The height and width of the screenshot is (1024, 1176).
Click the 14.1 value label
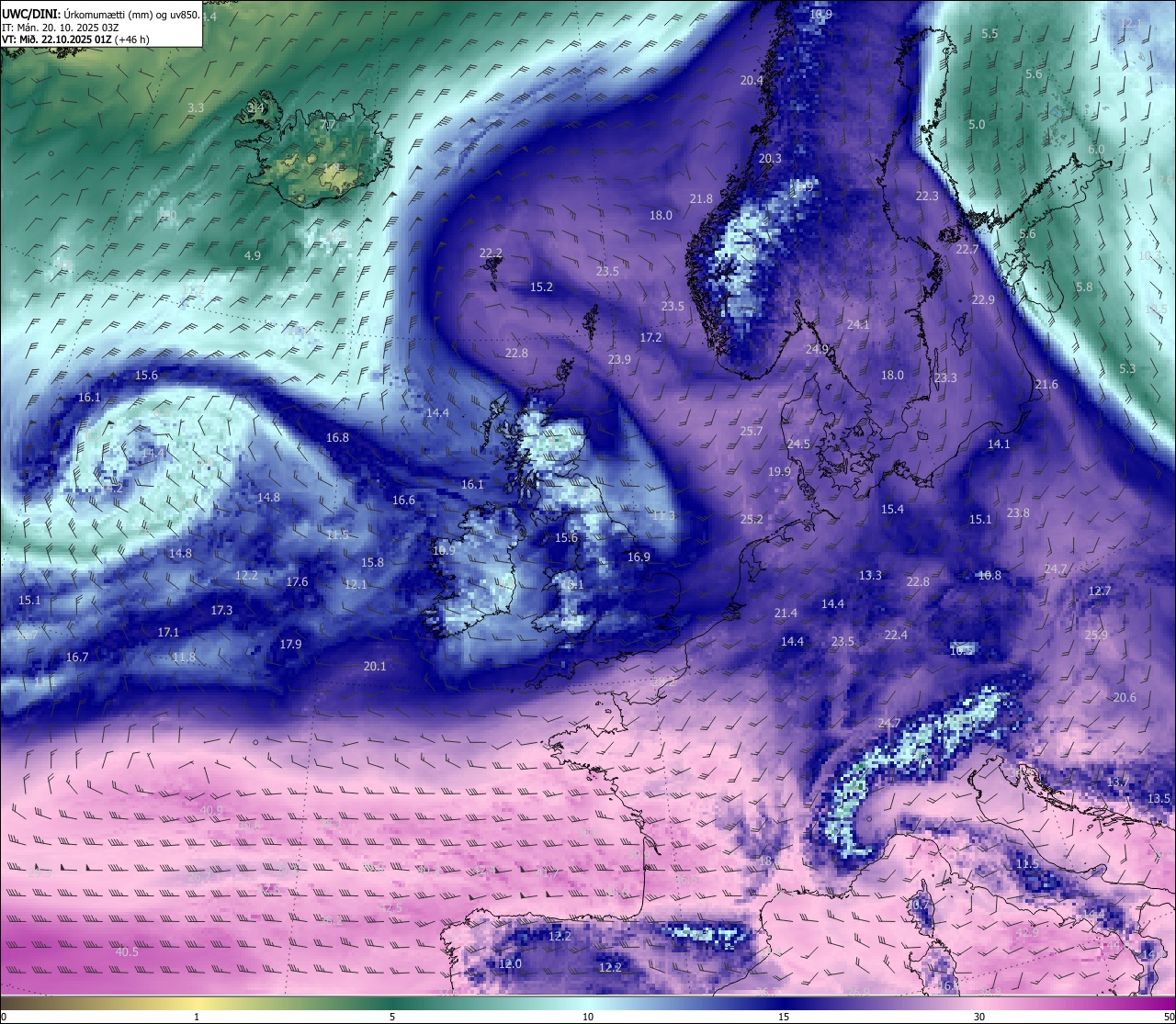point(999,444)
